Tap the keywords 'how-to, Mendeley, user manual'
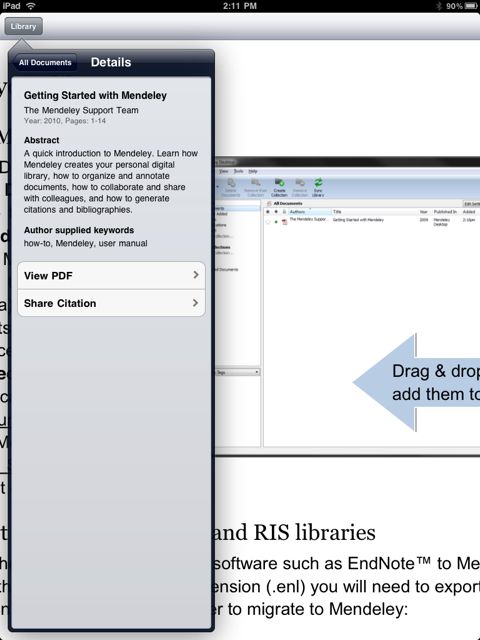480x640 pixels. coord(85,243)
